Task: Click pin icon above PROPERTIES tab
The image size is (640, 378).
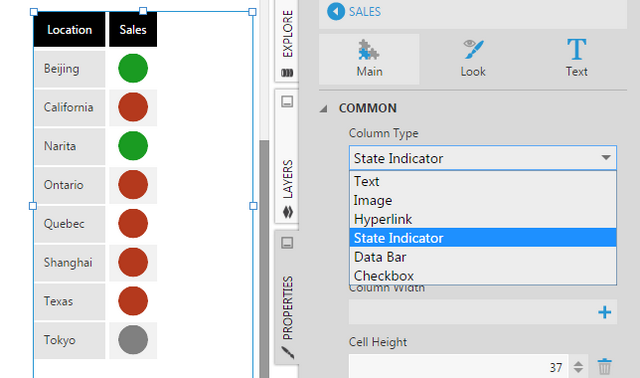Action: coord(287,243)
